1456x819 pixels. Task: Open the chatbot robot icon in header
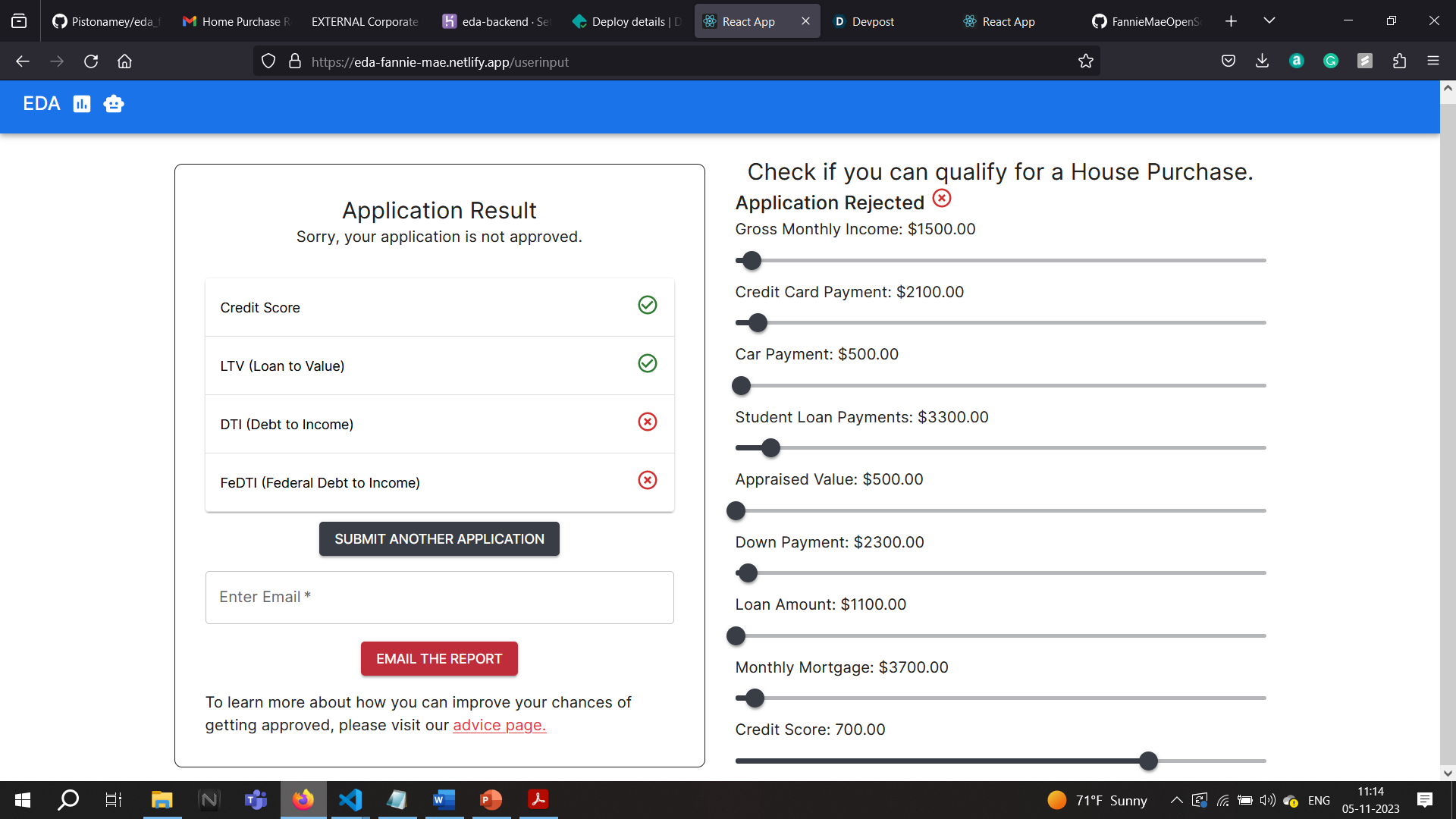[x=114, y=104]
